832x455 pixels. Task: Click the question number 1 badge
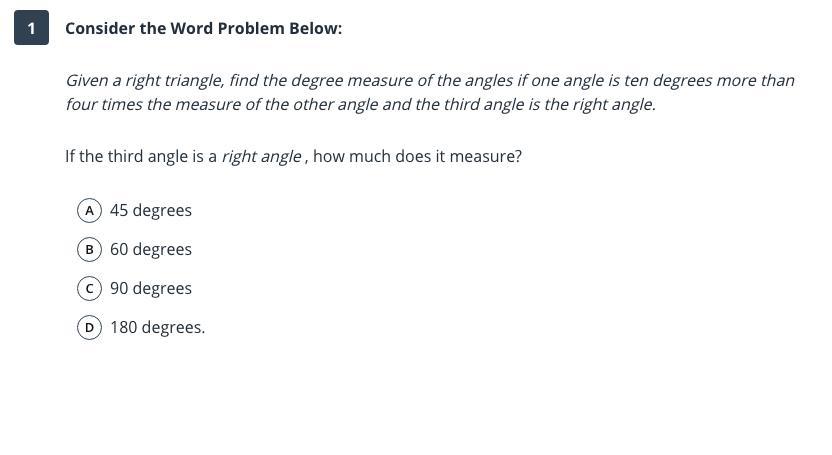click(x=31, y=28)
